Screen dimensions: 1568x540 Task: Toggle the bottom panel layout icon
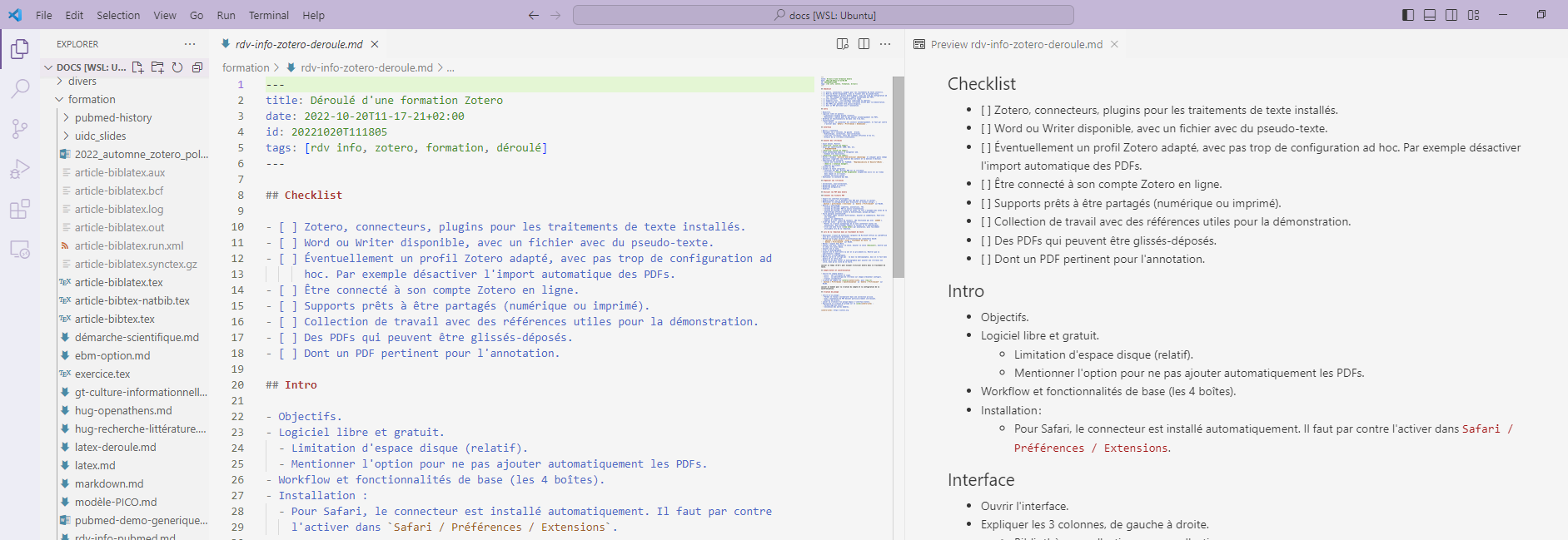[x=1430, y=15]
